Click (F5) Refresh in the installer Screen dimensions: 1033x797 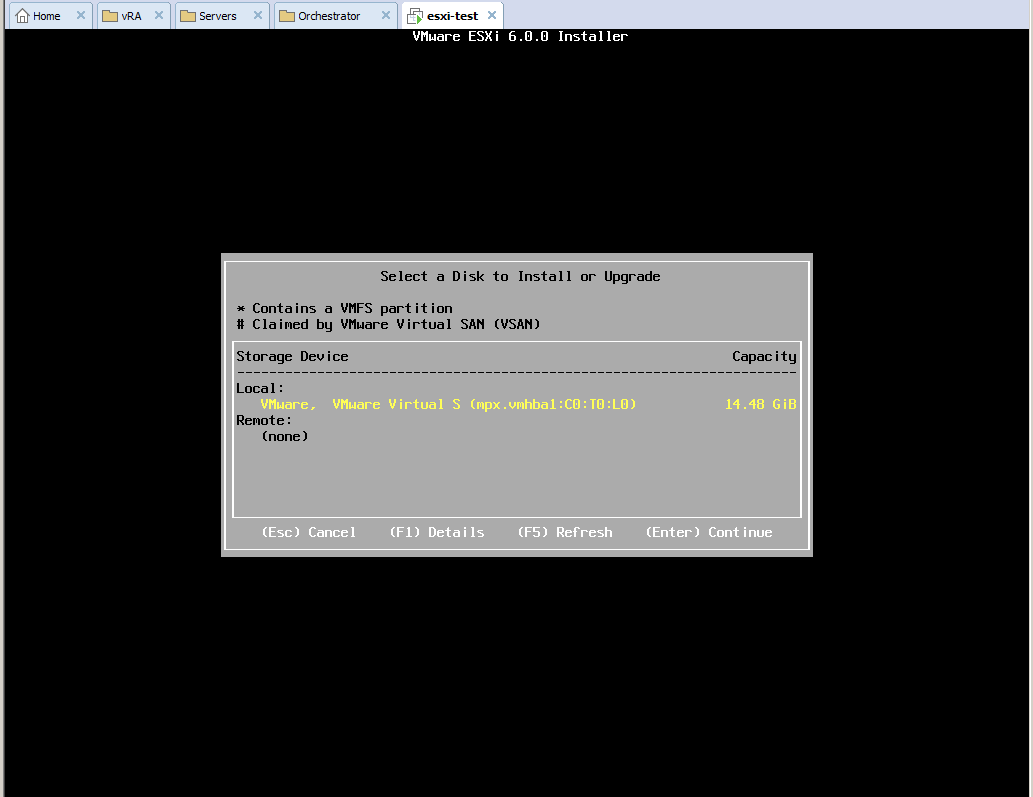(x=565, y=532)
